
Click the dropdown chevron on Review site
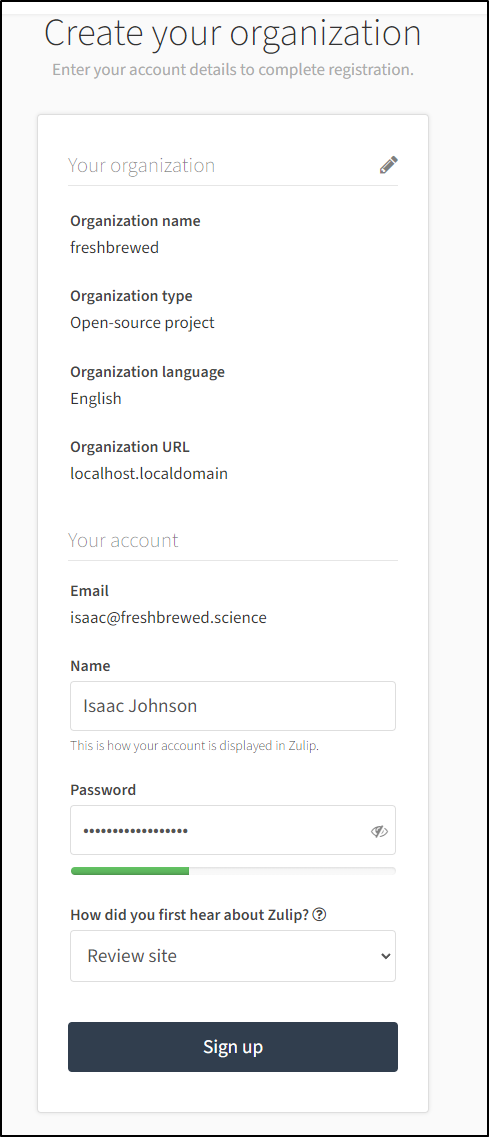[385, 956]
